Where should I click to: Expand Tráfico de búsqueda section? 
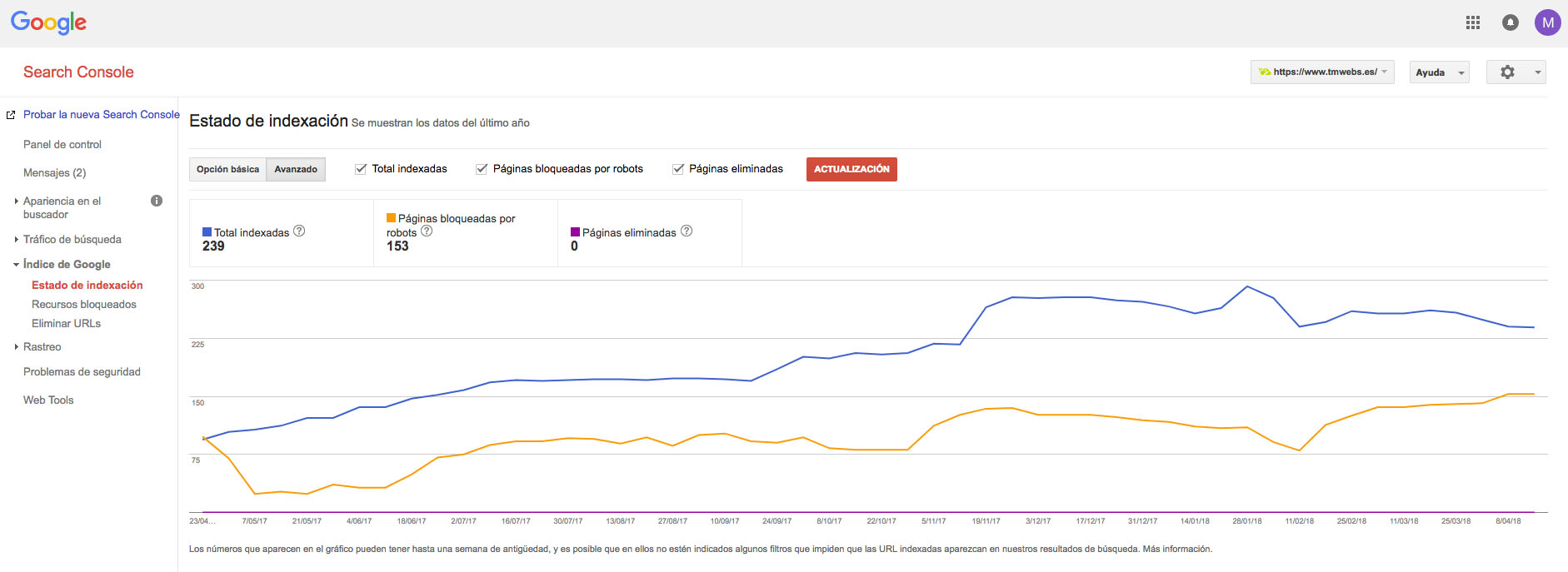[x=17, y=239]
